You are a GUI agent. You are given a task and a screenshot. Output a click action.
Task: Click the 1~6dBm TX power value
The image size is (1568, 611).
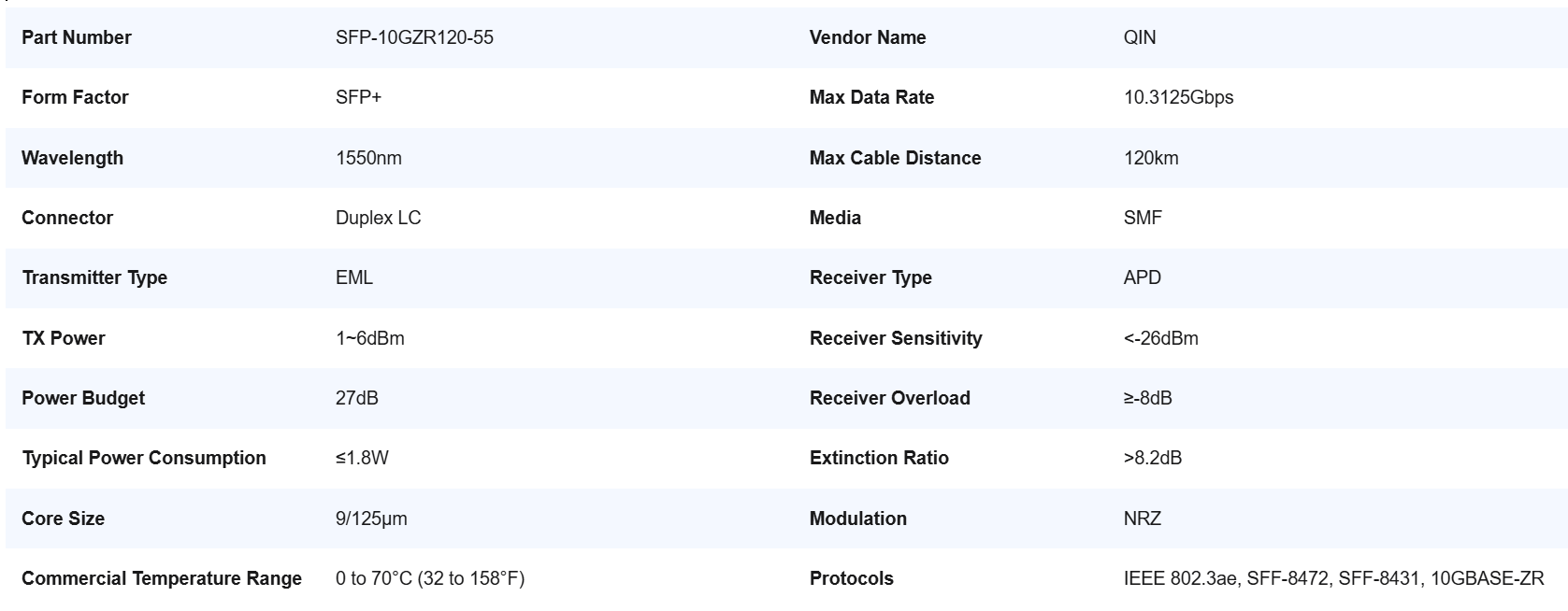(369, 338)
